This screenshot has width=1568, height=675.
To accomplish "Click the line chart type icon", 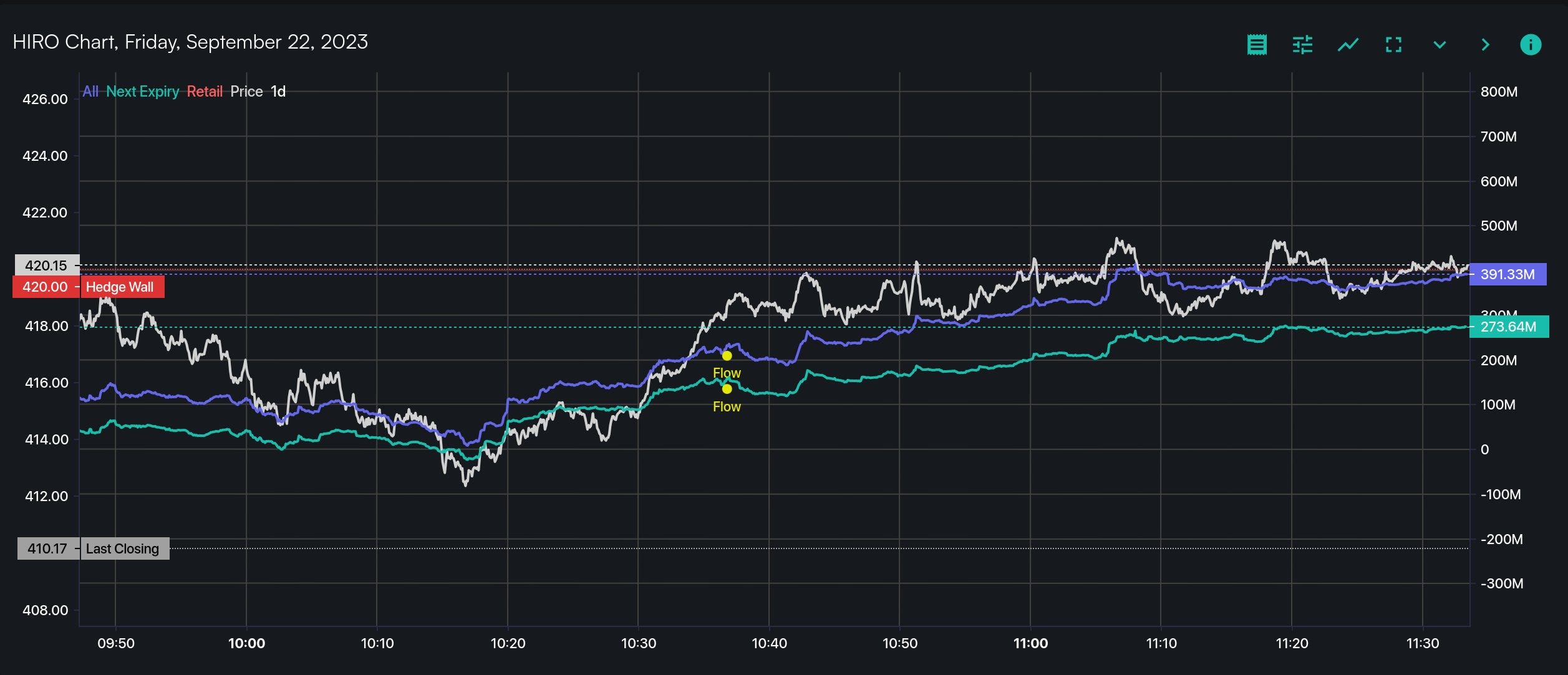I will [x=1348, y=45].
